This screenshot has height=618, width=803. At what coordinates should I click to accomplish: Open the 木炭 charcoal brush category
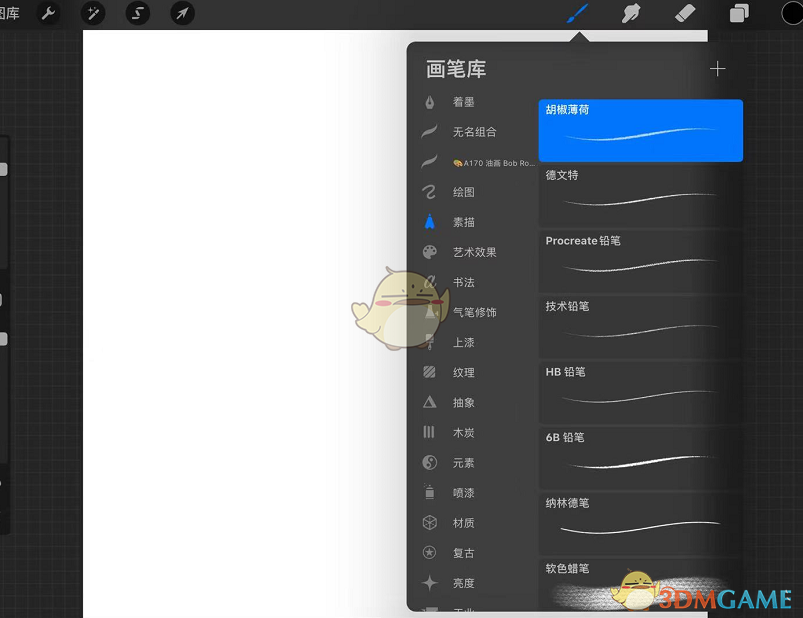(x=463, y=432)
